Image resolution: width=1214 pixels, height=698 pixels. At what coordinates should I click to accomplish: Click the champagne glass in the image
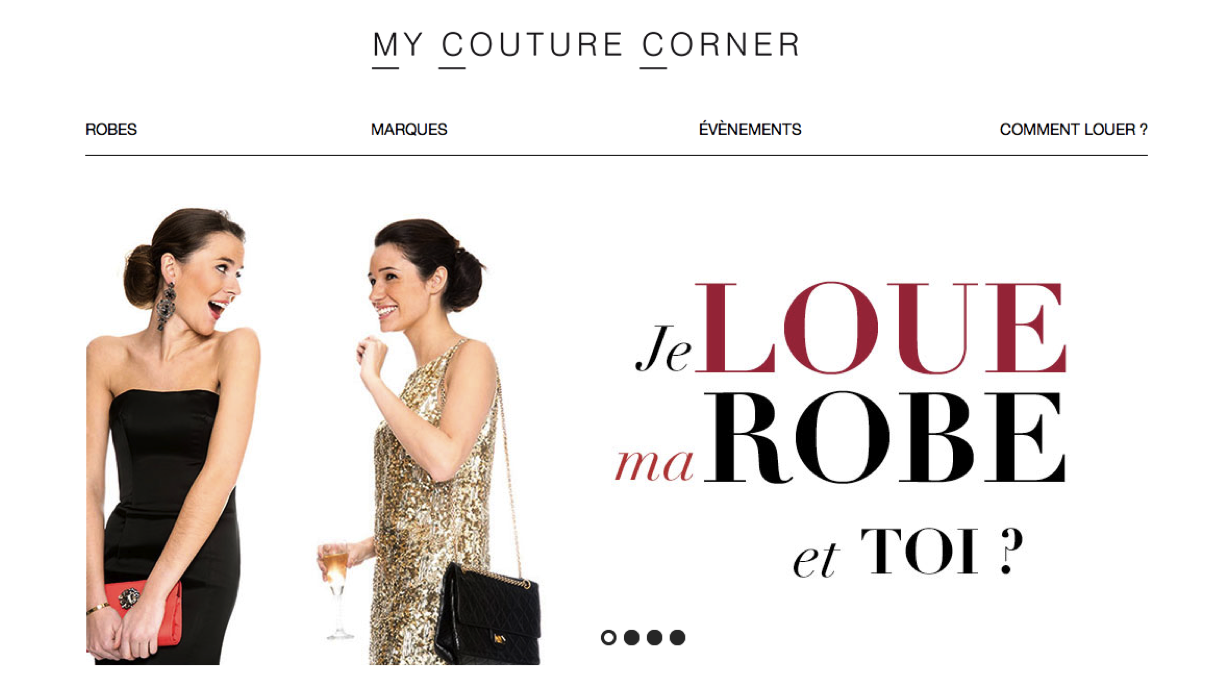pyautogui.click(x=336, y=590)
